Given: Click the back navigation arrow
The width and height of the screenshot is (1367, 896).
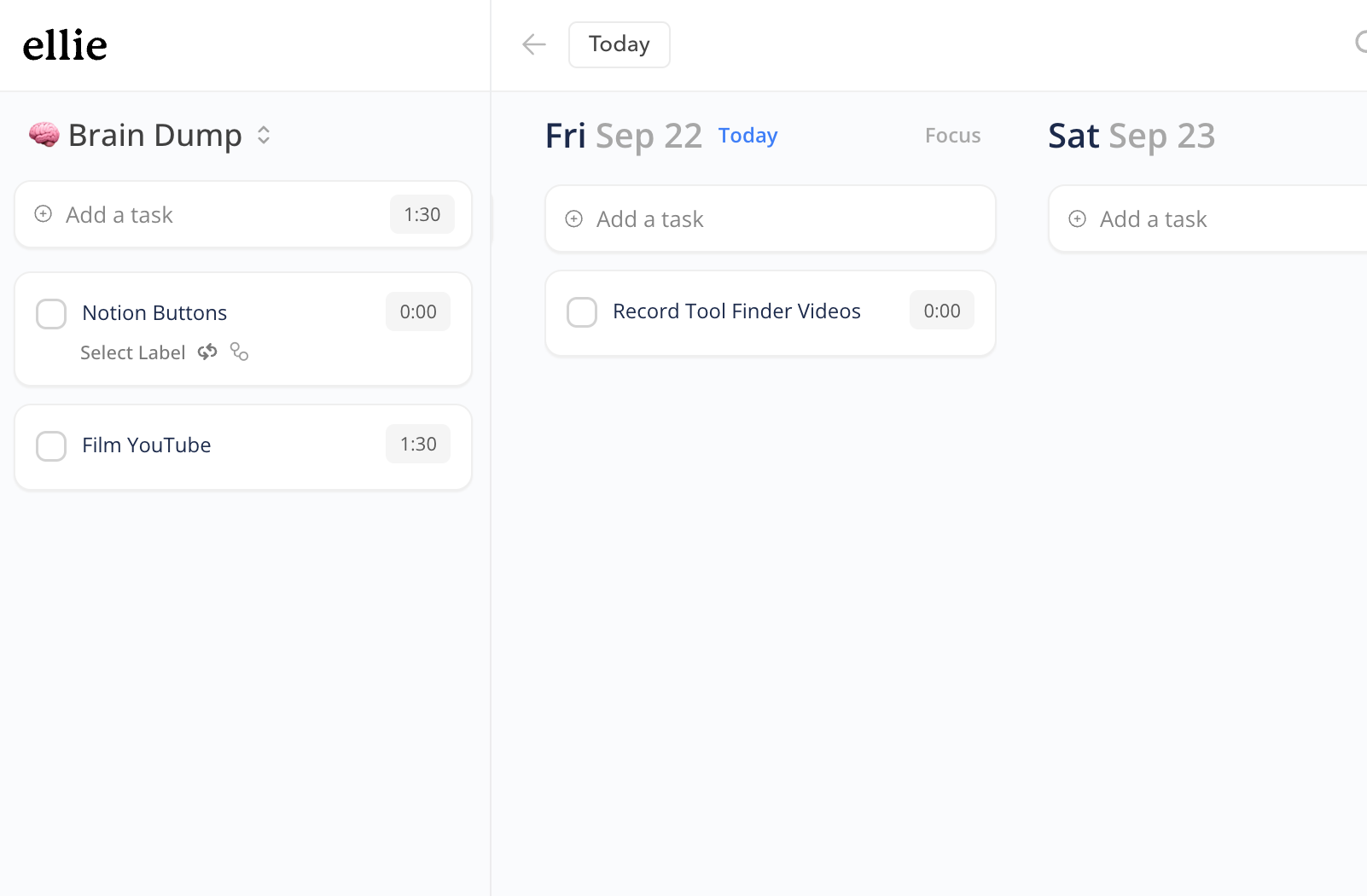Looking at the screenshot, I should pos(533,44).
